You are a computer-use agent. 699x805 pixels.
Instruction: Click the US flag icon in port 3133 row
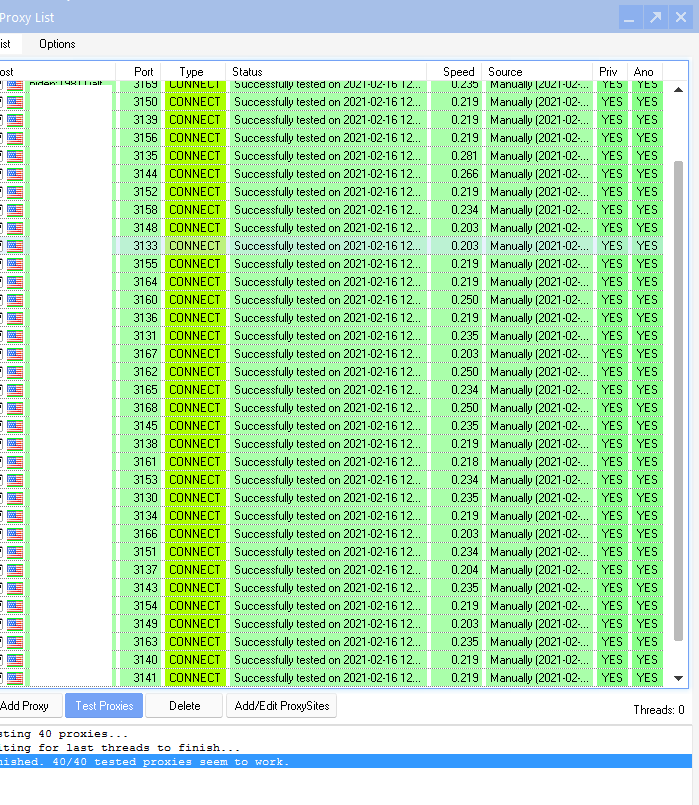[x=15, y=246]
